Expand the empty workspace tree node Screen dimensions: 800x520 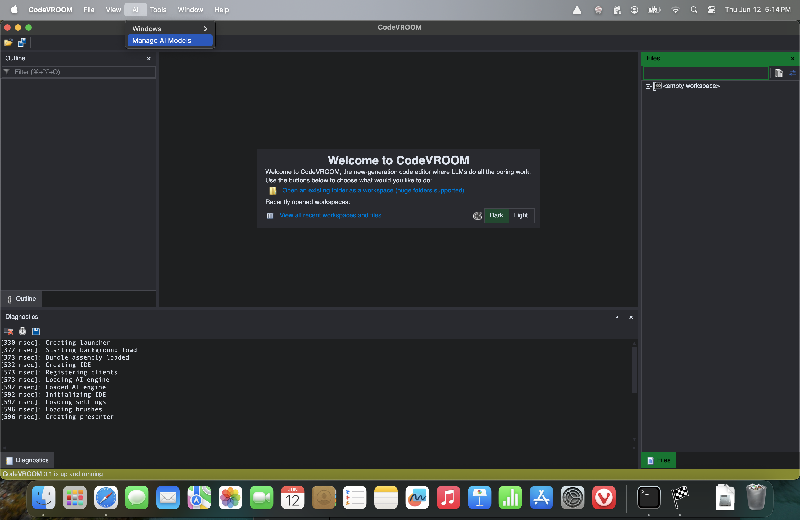tap(649, 86)
